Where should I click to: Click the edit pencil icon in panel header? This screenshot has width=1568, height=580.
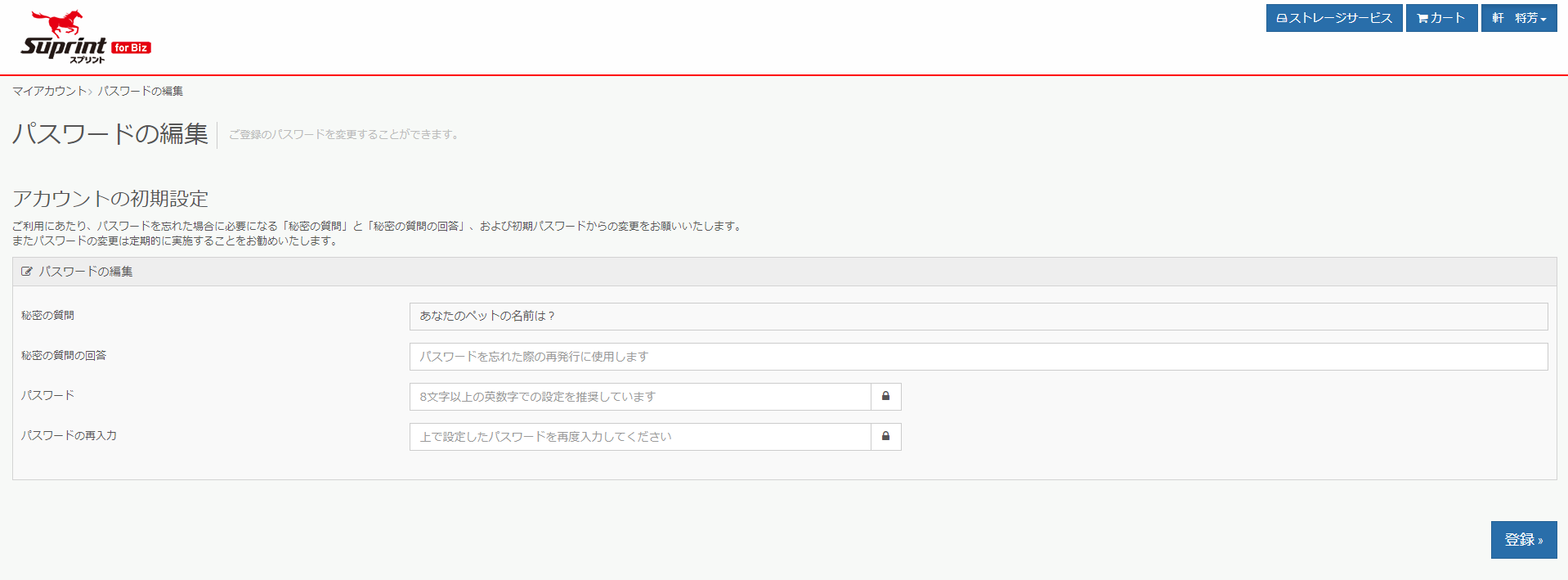tap(27, 272)
